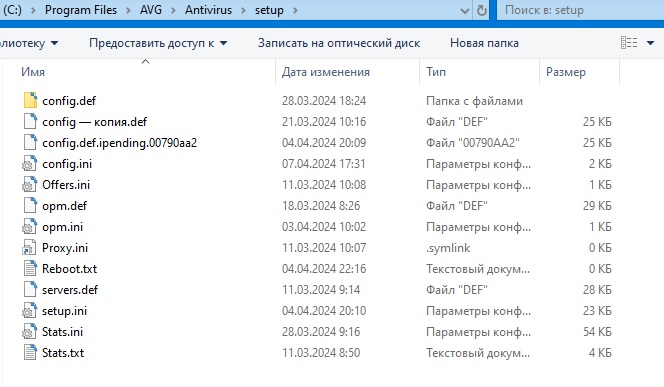Select the config — копия.def file icon

30,122
